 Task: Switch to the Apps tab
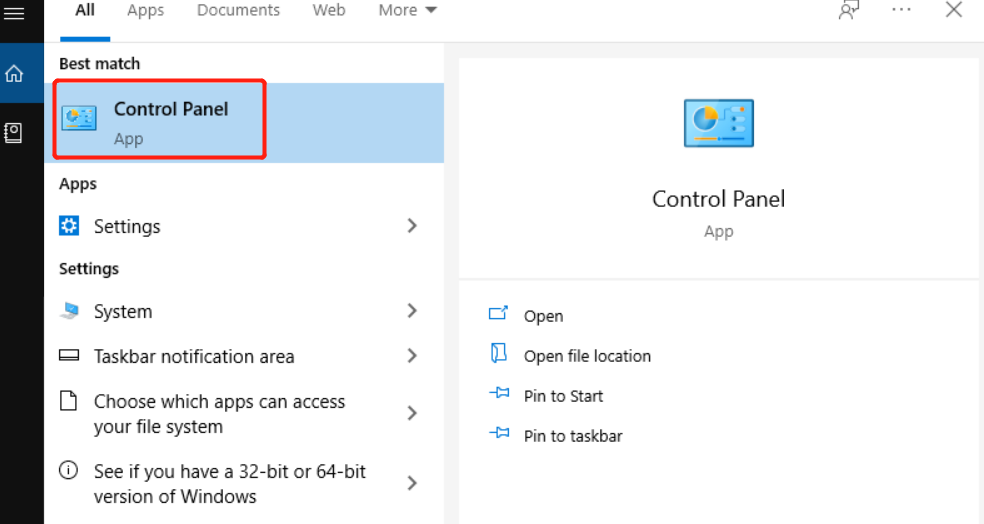tap(146, 10)
